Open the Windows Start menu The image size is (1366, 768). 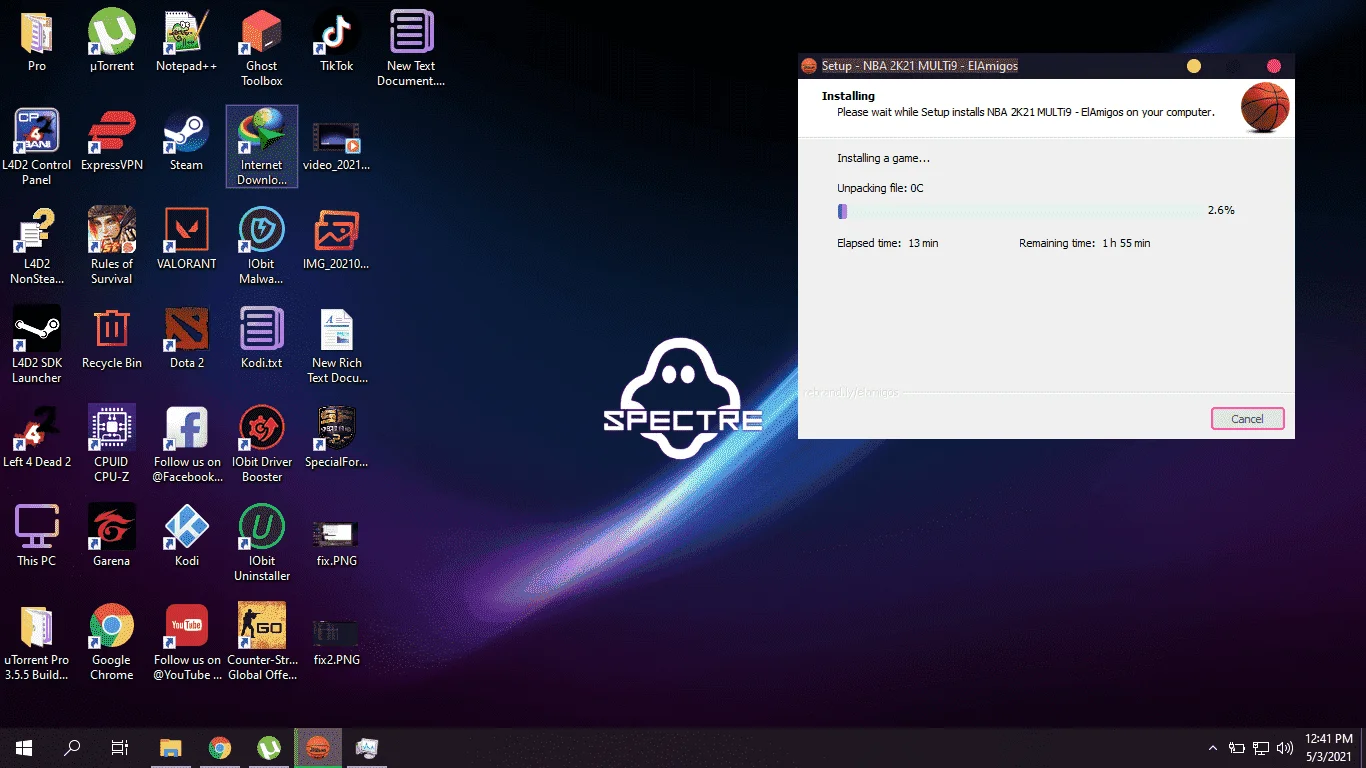[24, 748]
